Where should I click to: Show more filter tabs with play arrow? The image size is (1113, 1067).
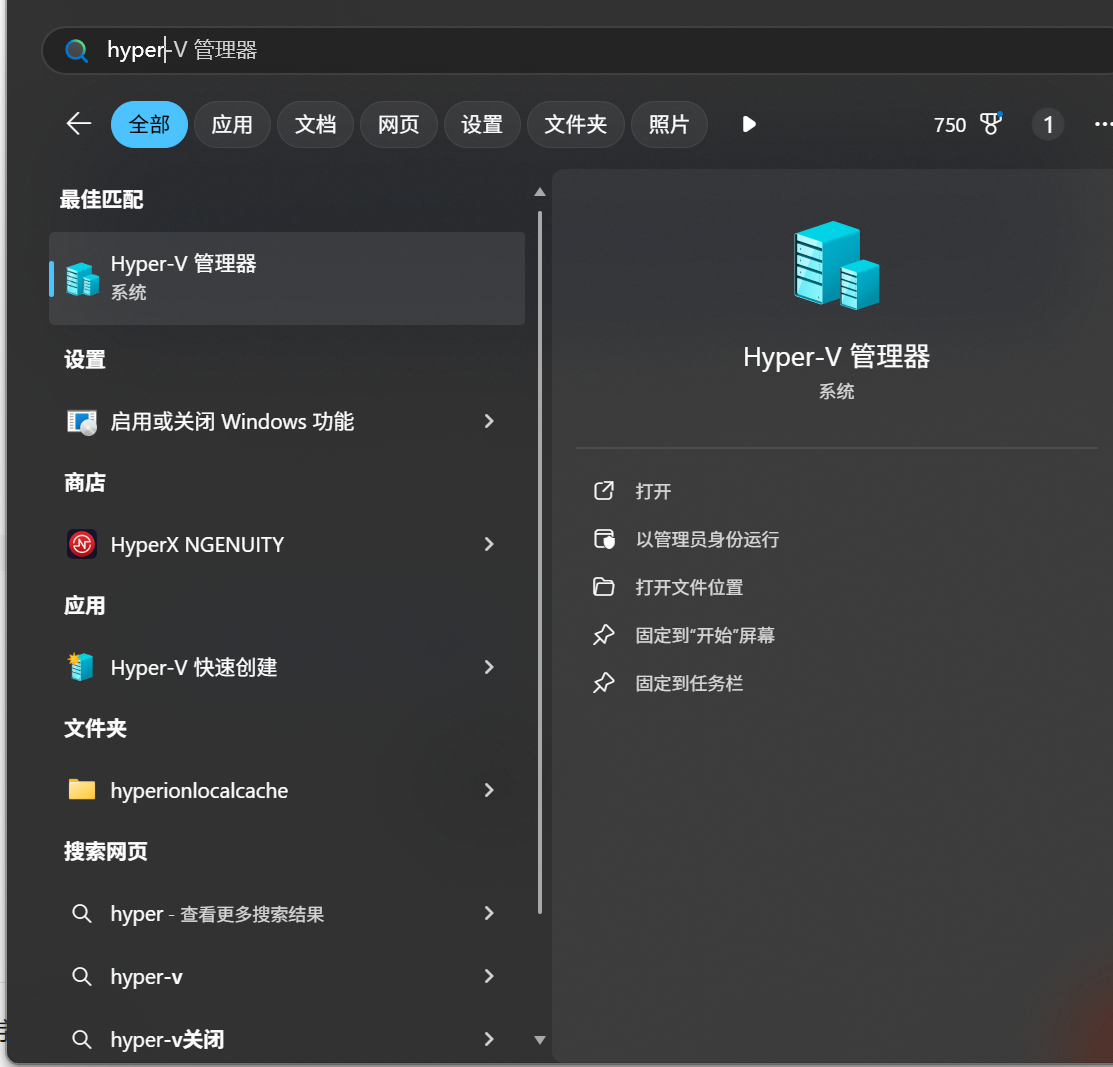(749, 124)
